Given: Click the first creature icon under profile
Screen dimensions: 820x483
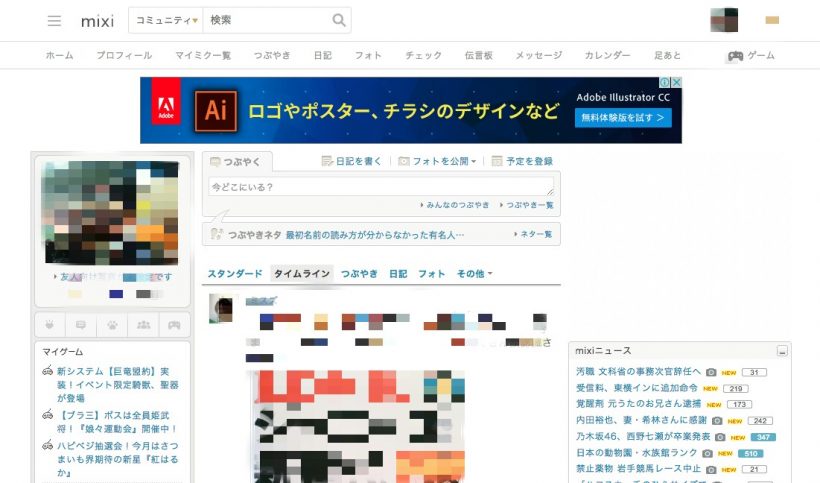Looking at the screenshot, I should 52,325.
